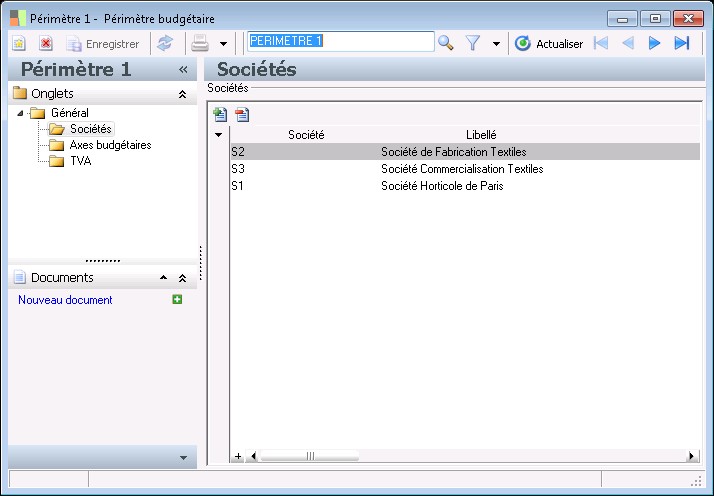Open the dropdown arrow at the bottom of the side panel
Screen dimensions: 714x496
184,458
